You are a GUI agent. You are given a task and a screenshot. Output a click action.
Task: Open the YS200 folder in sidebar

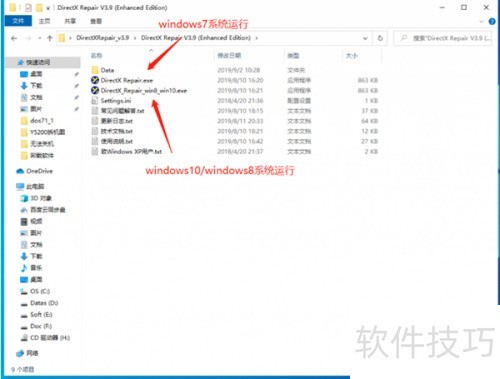pyautogui.click(x=47, y=132)
